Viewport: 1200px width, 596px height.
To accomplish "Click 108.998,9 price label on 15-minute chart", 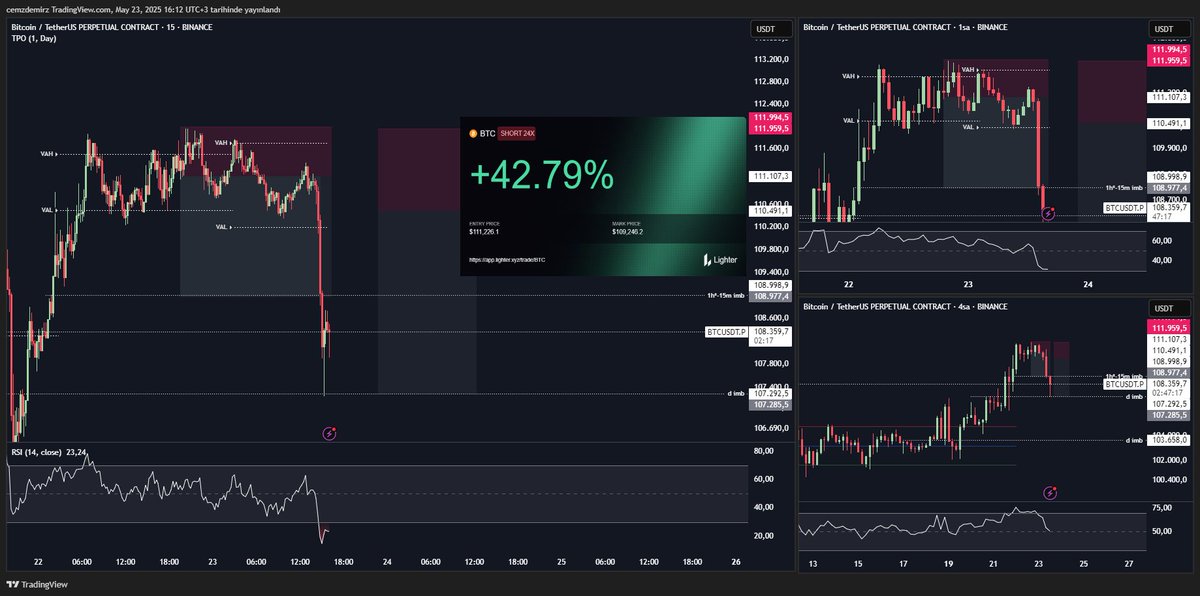I will point(770,286).
